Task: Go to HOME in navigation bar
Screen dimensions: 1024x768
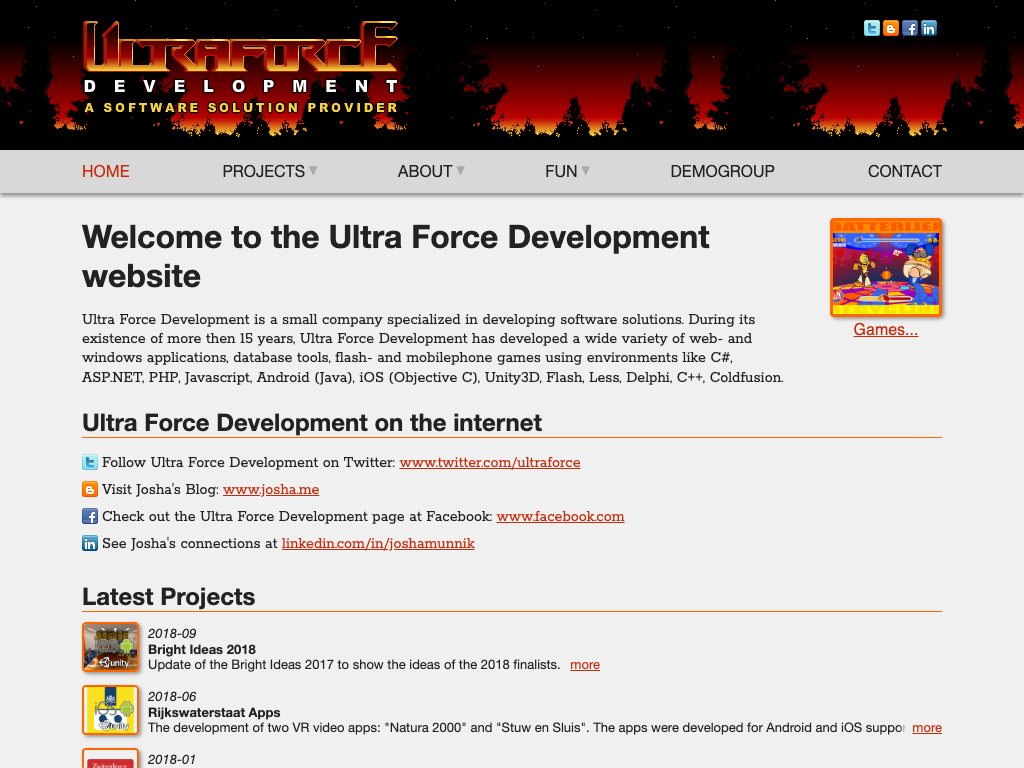Action: coord(106,171)
